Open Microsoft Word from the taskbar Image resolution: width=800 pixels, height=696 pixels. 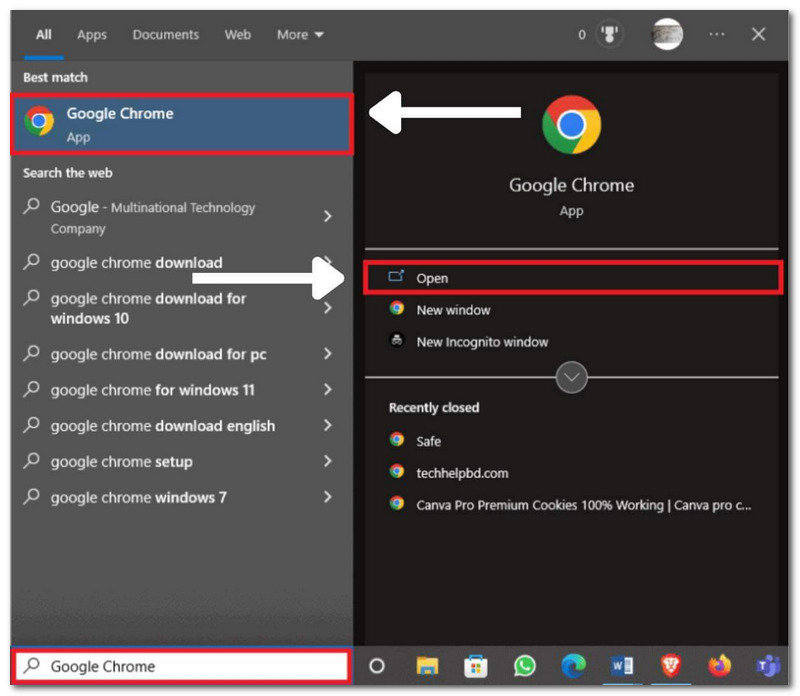pos(622,666)
